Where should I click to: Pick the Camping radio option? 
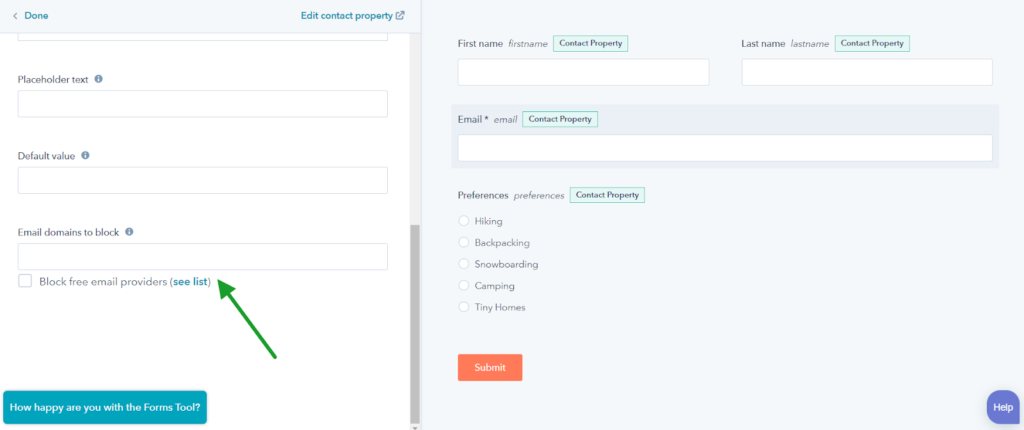[x=464, y=286]
